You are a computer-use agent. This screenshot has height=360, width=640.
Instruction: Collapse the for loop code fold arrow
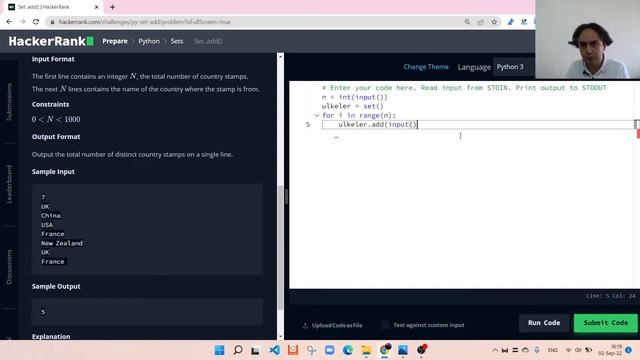click(x=316, y=116)
